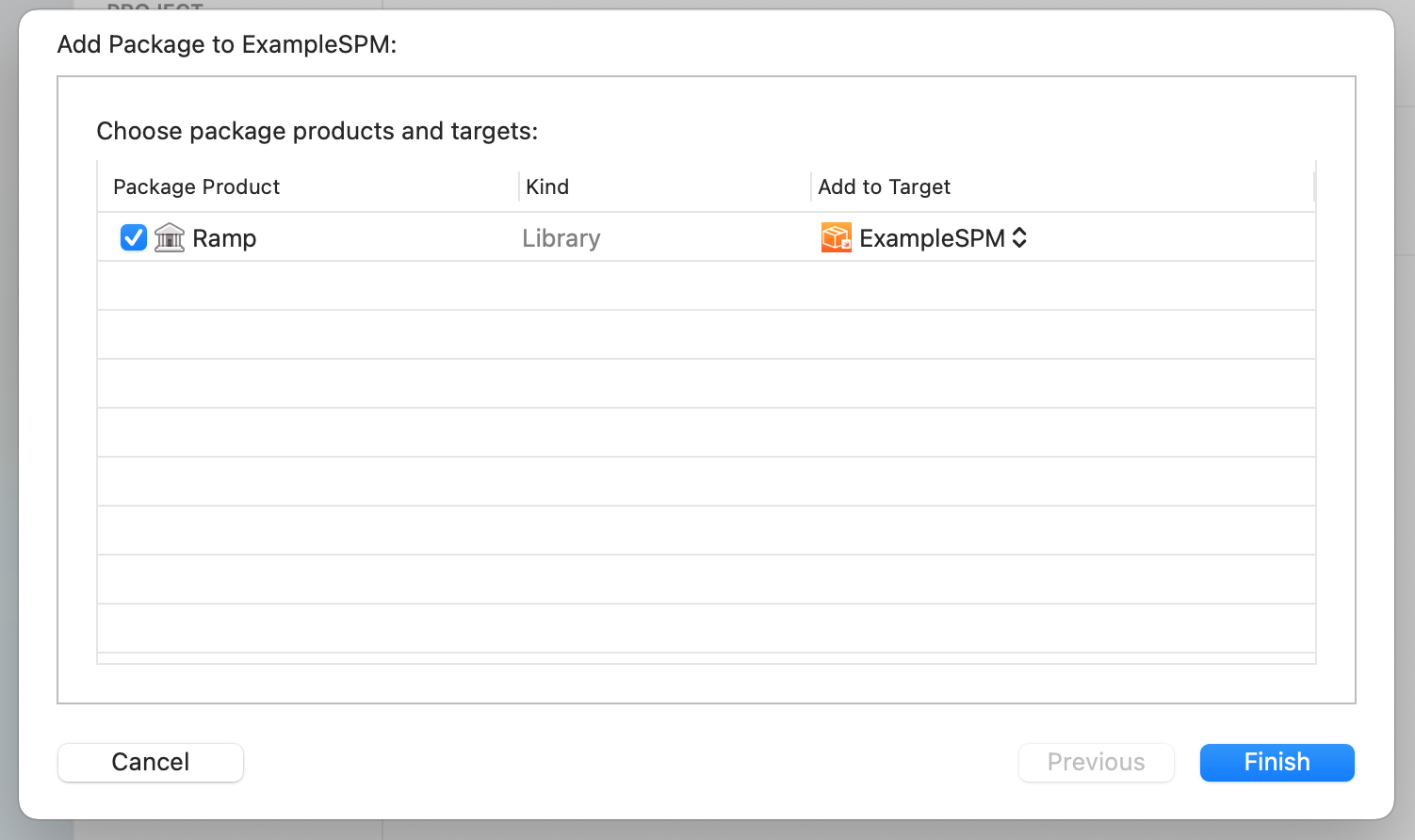Click the disabled Previous button
This screenshot has width=1415, height=840.
point(1097,763)
